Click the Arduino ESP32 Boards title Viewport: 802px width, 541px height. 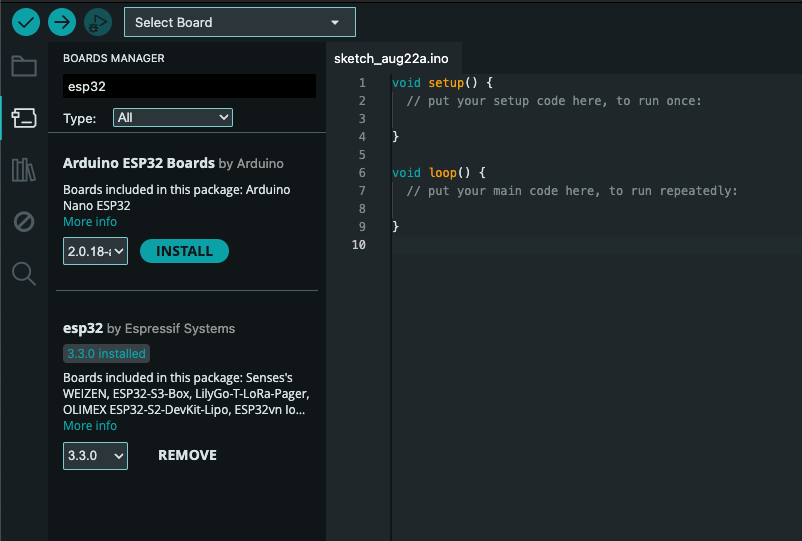[139, 163]
